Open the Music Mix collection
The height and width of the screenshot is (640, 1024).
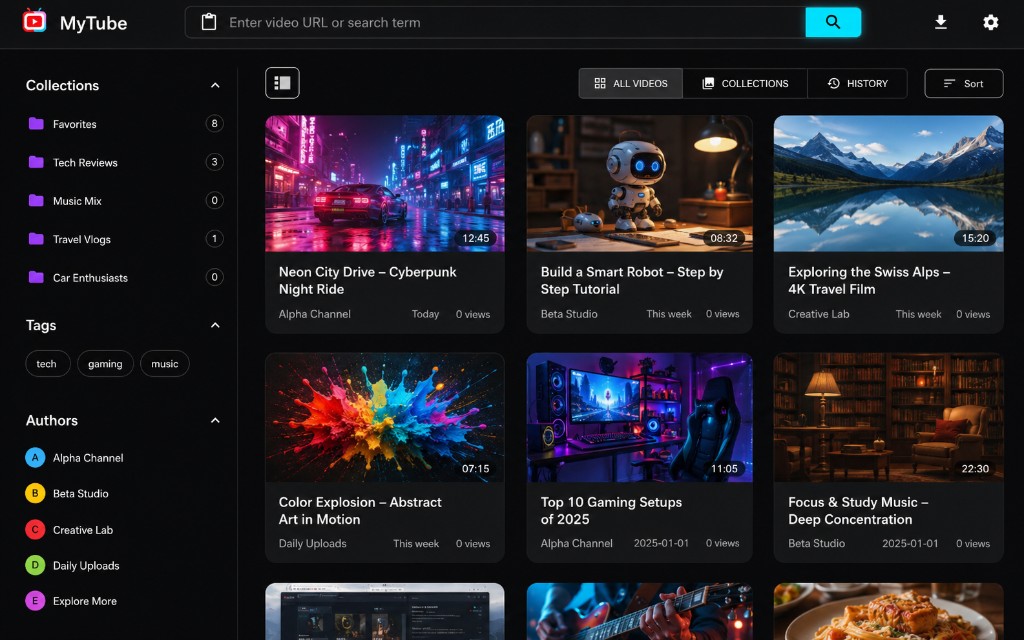tap(124, 200)
